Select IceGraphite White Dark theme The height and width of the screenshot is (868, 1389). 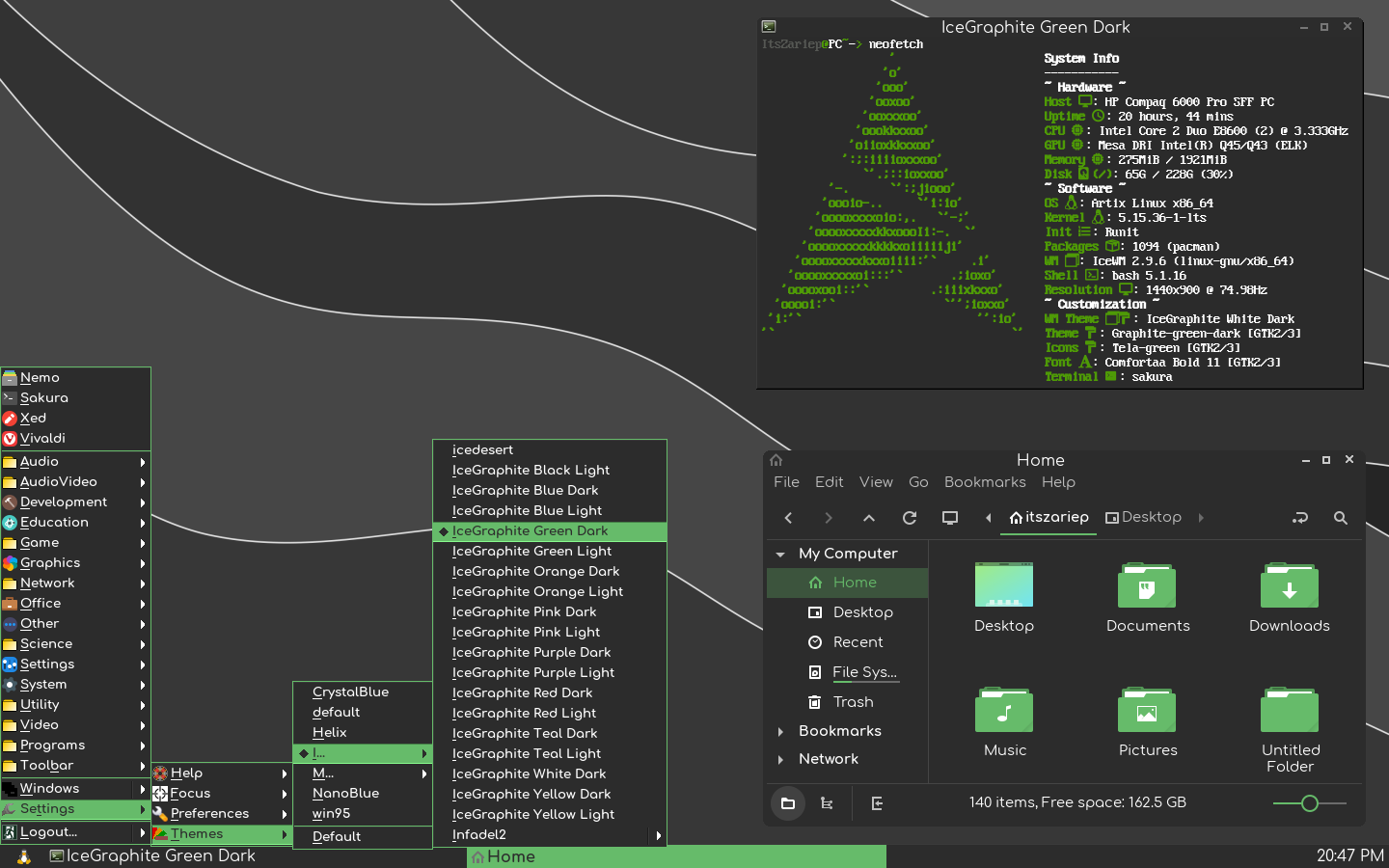pos(550,774)
